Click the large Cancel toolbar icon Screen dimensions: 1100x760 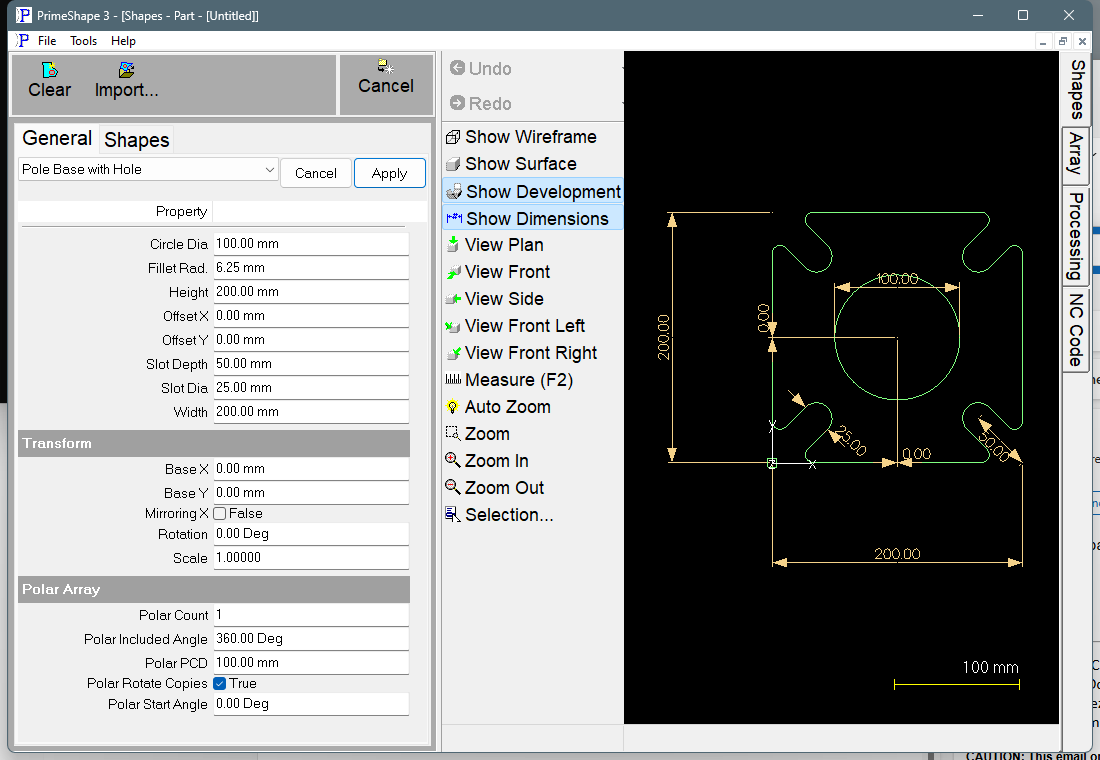pos(386,67)
